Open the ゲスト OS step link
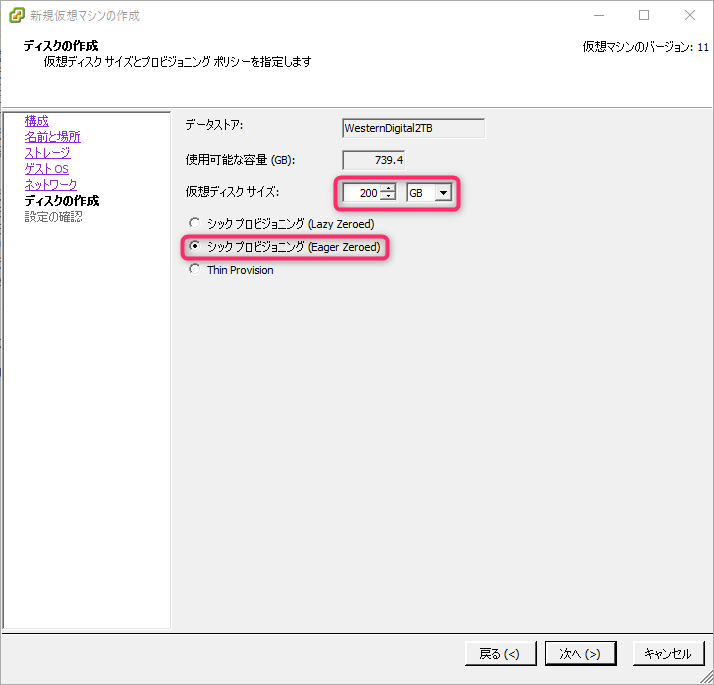Viewport: 714px width, 685px height. [46, 169]
